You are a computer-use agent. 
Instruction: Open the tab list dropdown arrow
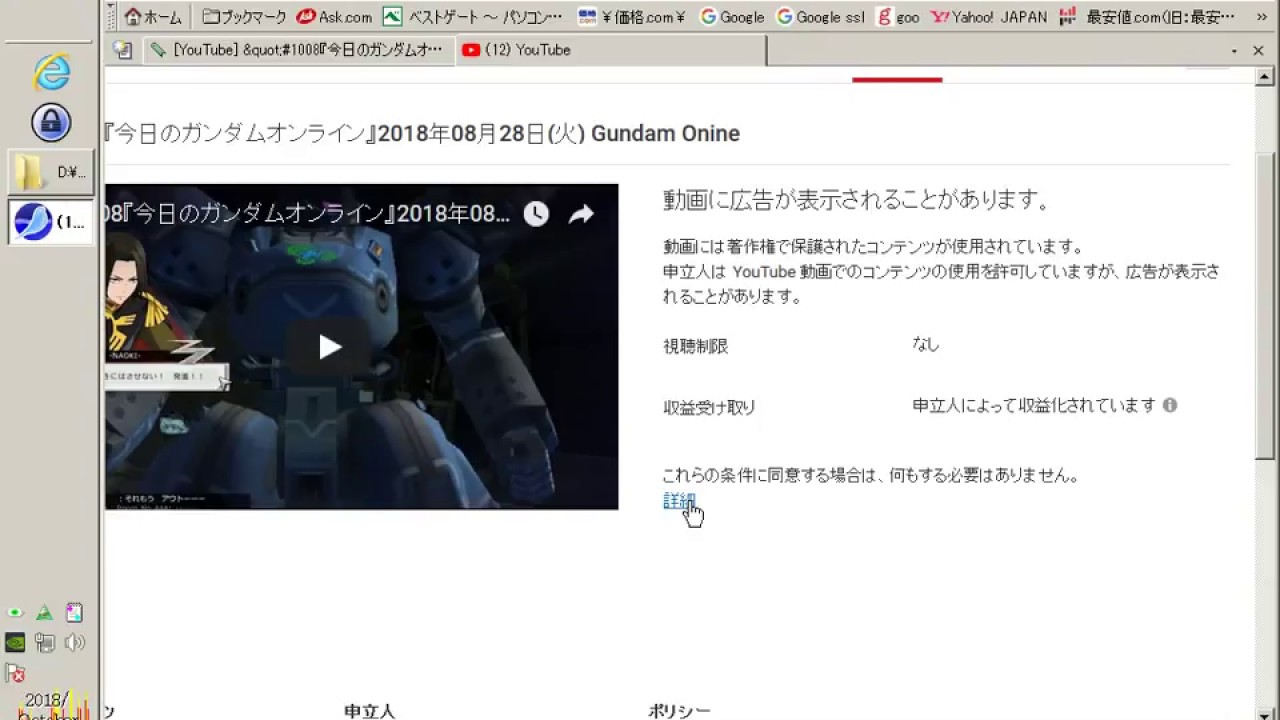coord(1234,50)
